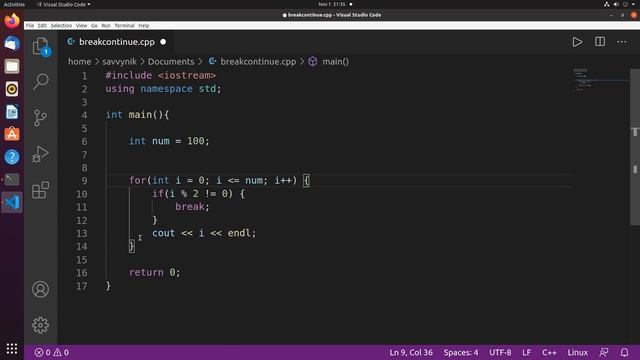Open the Explorer panel in activity bar
Image resolution: width=640 pixels, height=360 pixels.
click(40, 47)
